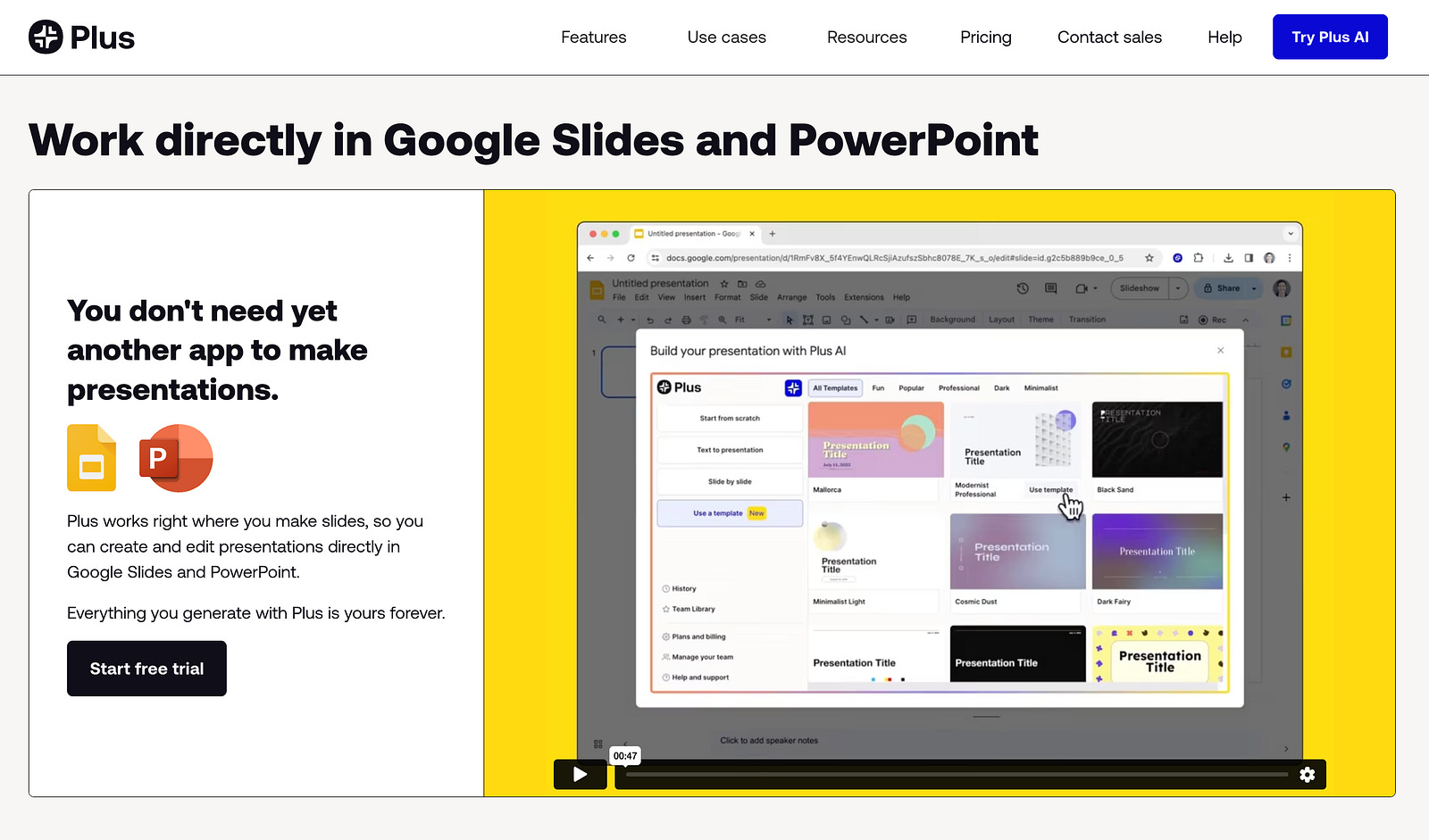Close the Untitled presentation browser tab

point(752,234)
